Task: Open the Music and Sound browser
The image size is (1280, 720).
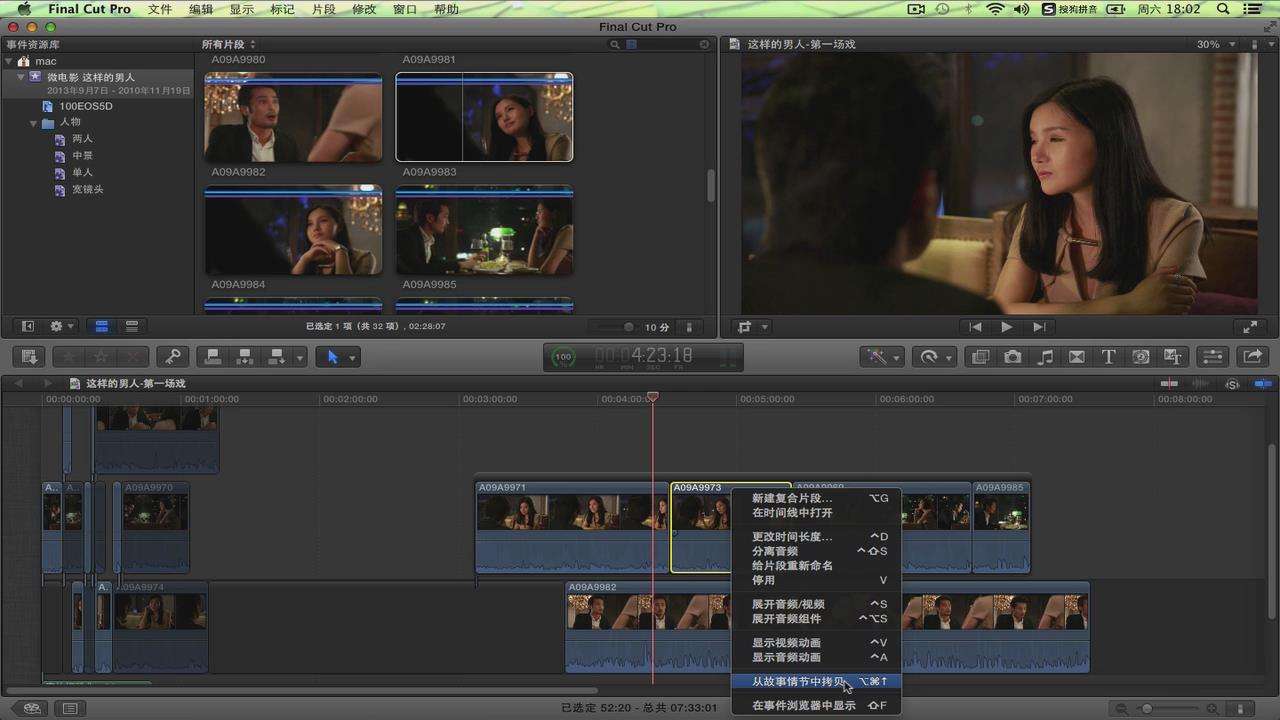Action: point(1045,357)
